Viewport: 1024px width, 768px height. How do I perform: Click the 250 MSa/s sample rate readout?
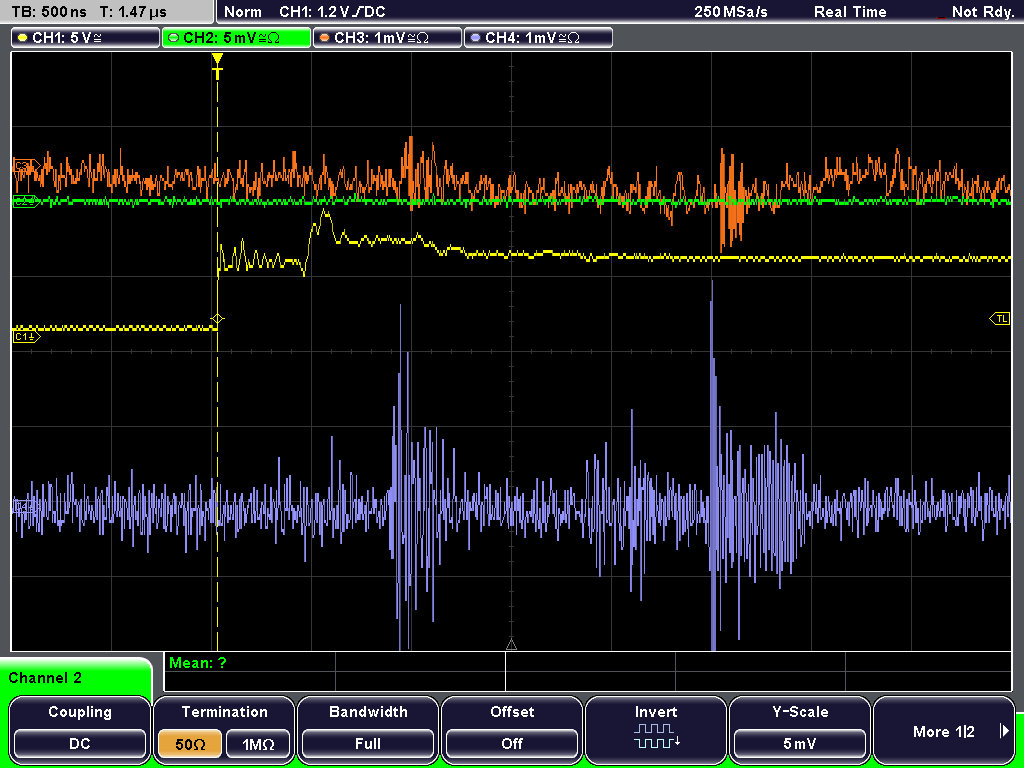[731, 12]
